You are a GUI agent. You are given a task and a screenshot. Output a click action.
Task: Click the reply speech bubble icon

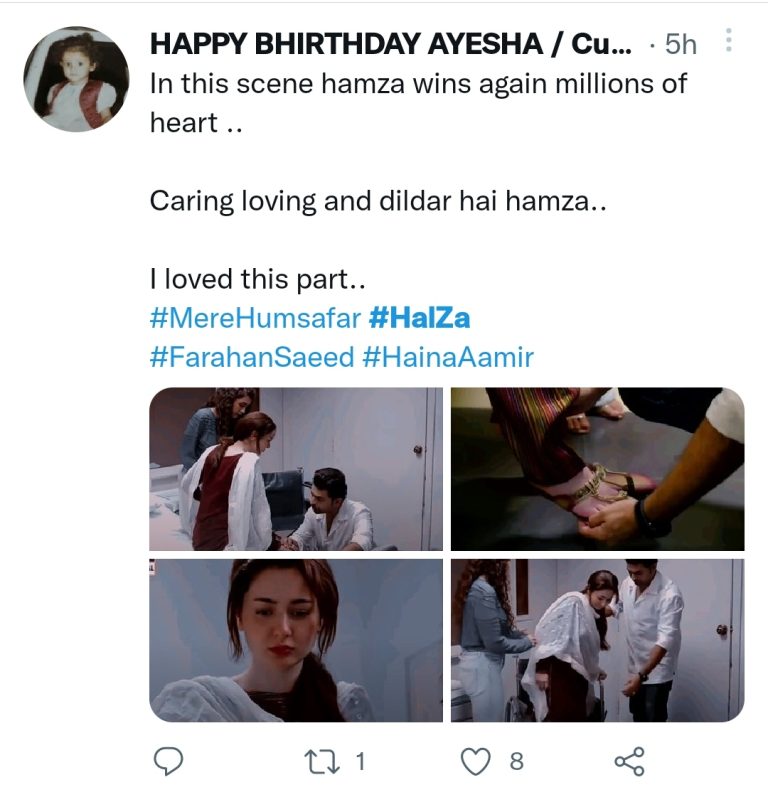168,762
